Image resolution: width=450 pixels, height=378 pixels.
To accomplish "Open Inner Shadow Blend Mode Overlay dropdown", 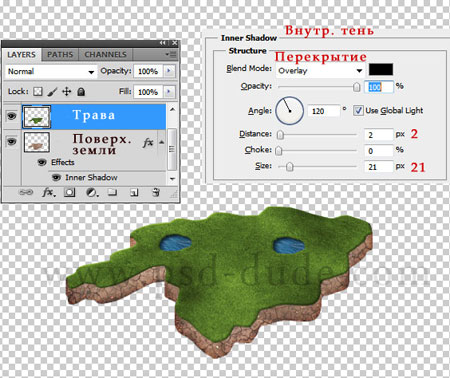I will 320,71.
